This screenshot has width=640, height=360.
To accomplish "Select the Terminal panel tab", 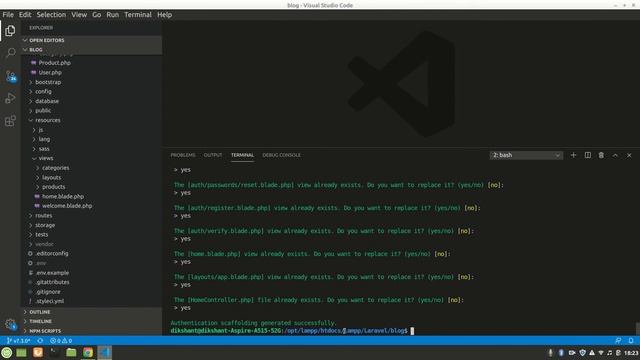I will pos(242,155).
